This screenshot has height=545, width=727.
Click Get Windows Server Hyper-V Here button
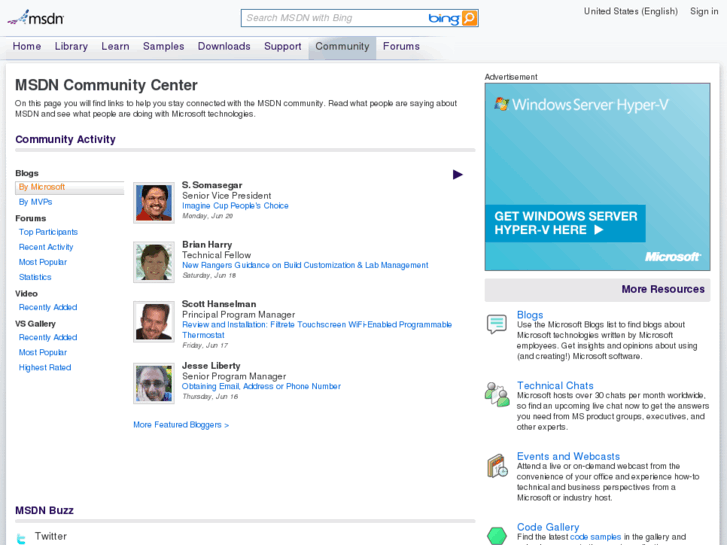pos(565,223)
